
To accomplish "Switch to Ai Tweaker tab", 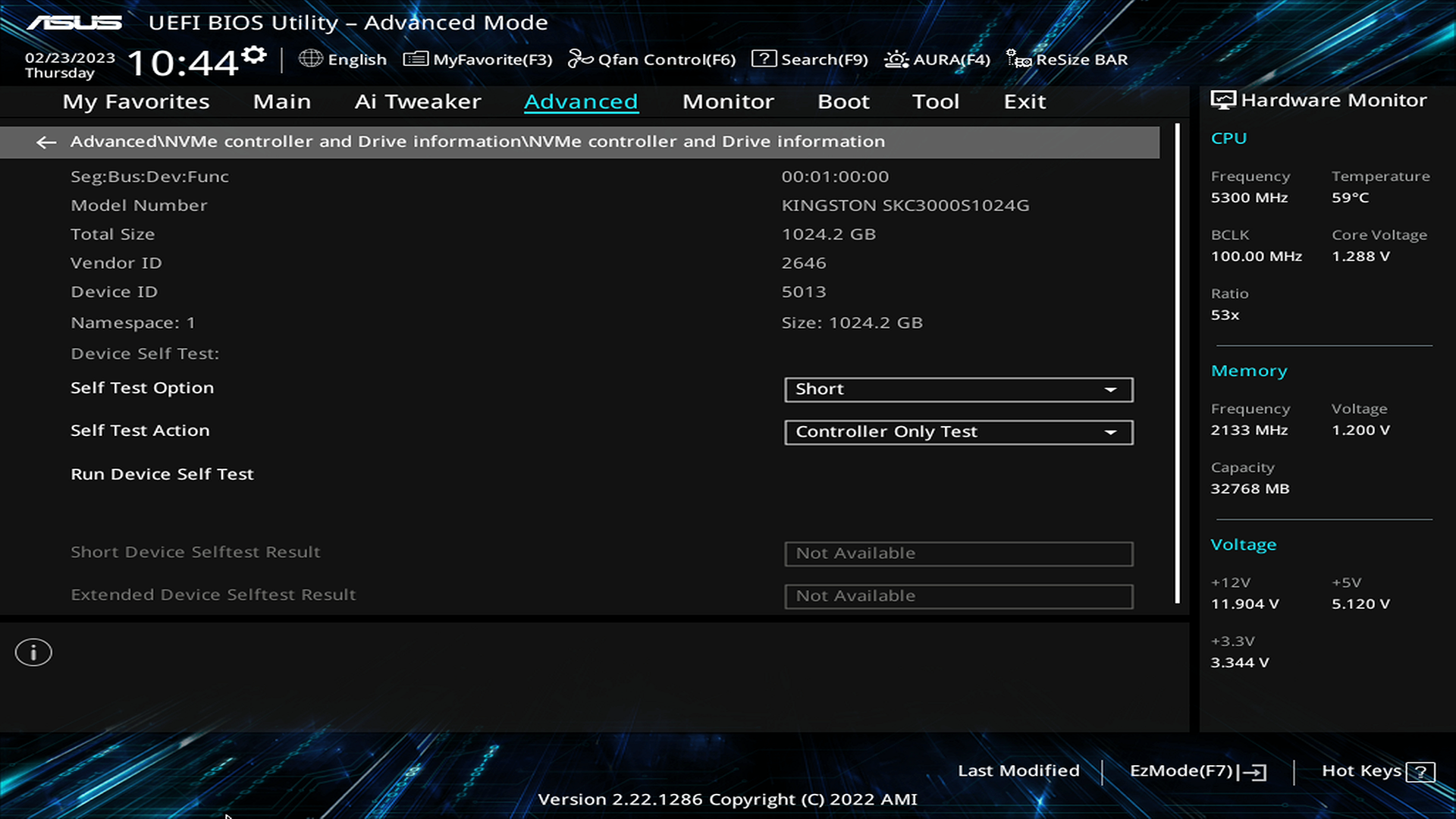I will (418, 102).
